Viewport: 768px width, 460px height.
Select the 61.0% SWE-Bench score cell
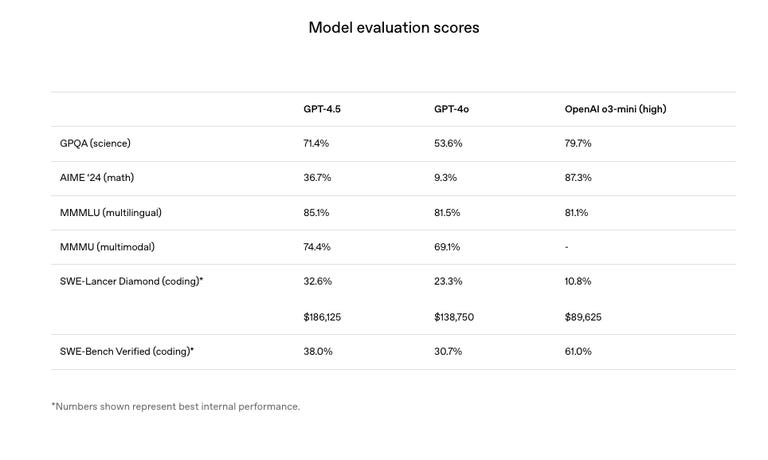(578, 352)
